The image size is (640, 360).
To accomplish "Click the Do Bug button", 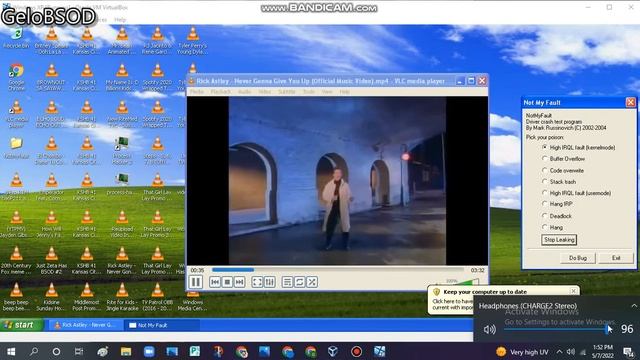I will tap(578, 258).
